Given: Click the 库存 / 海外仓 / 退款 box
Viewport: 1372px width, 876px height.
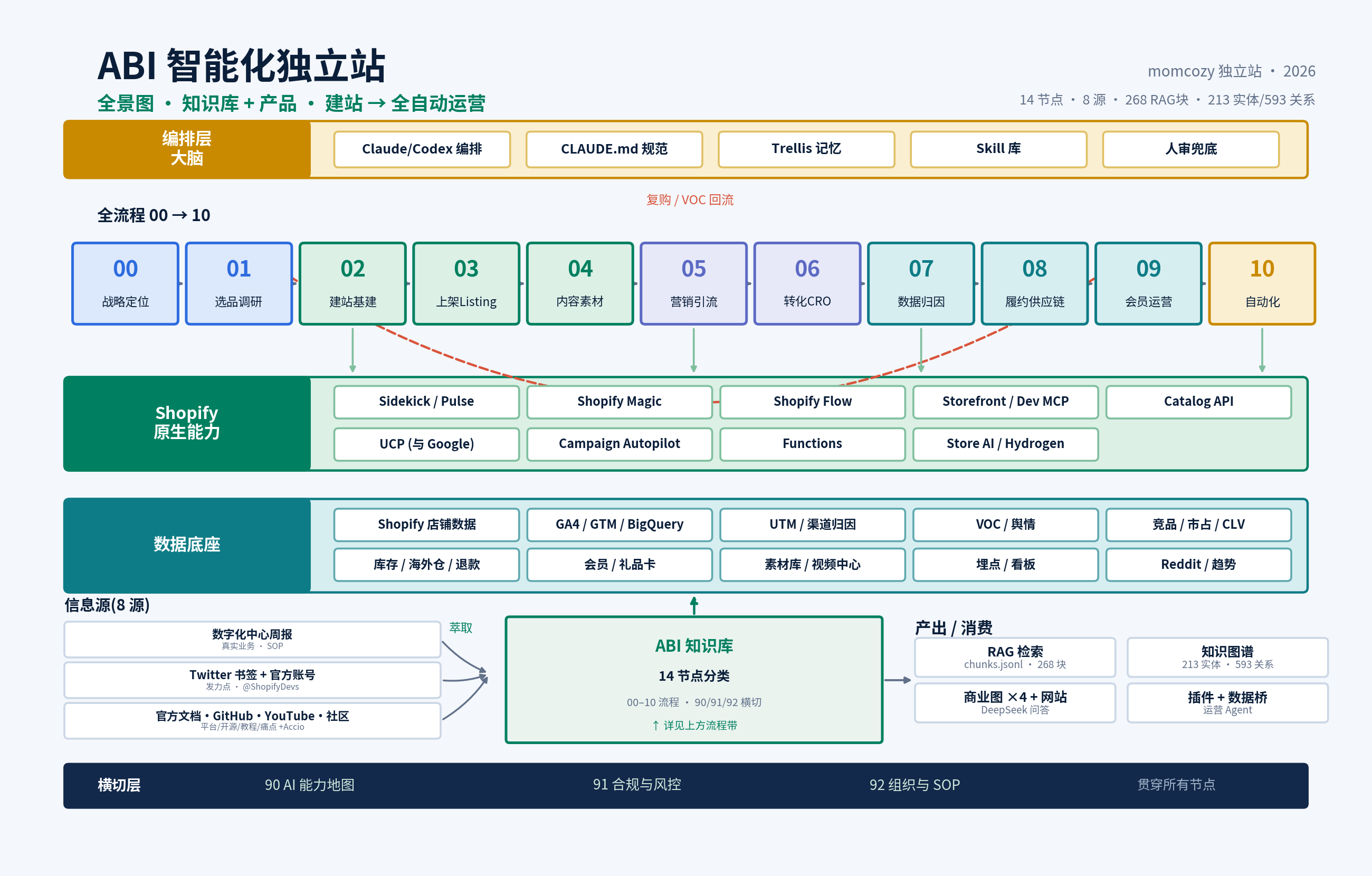Looking at the screenshot, I should 426,565.
